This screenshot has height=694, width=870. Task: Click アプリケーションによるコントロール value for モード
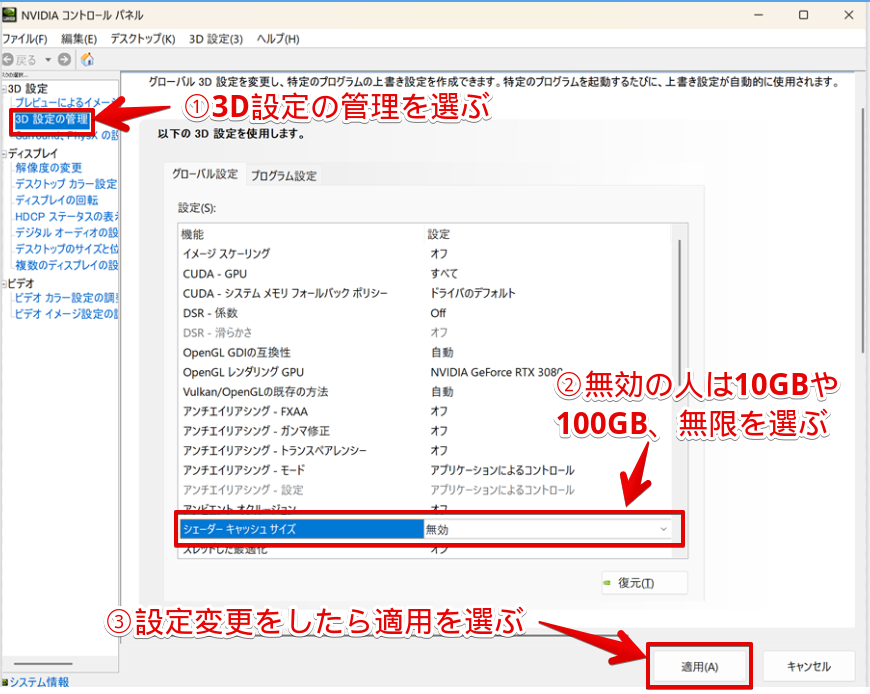502,470
